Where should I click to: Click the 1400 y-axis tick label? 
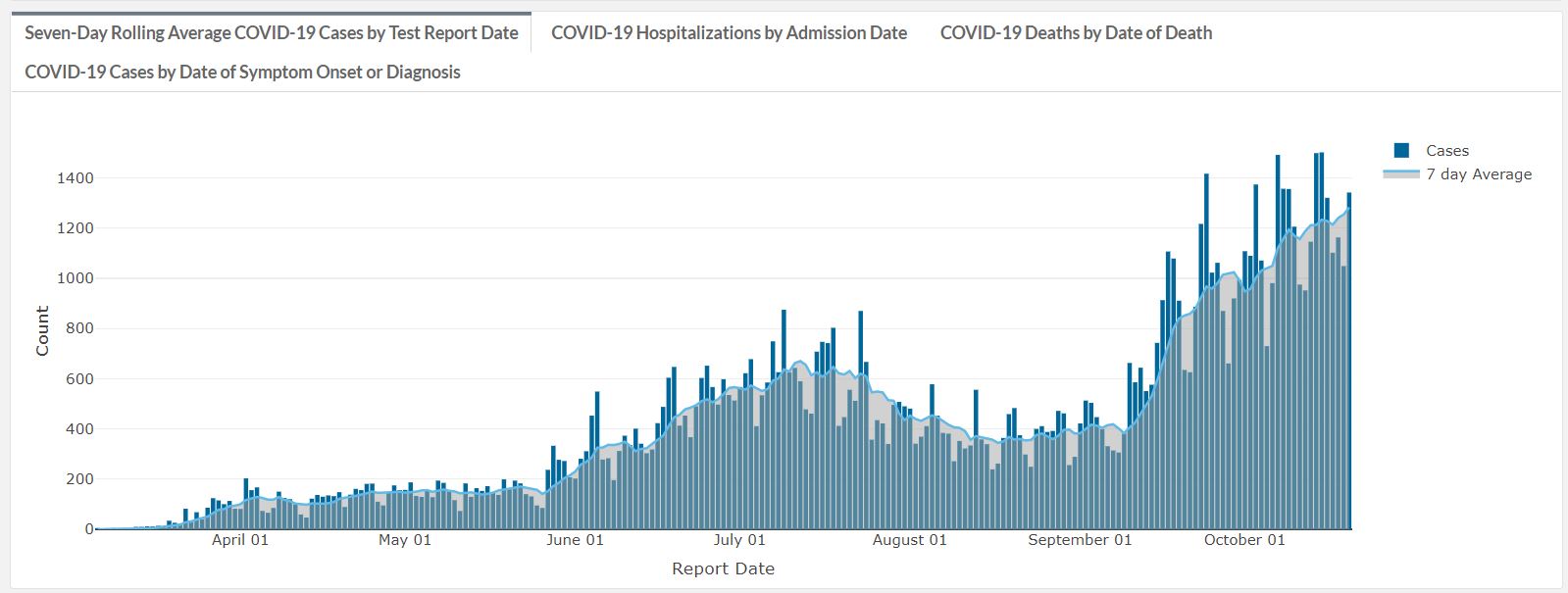pos(75,178)
